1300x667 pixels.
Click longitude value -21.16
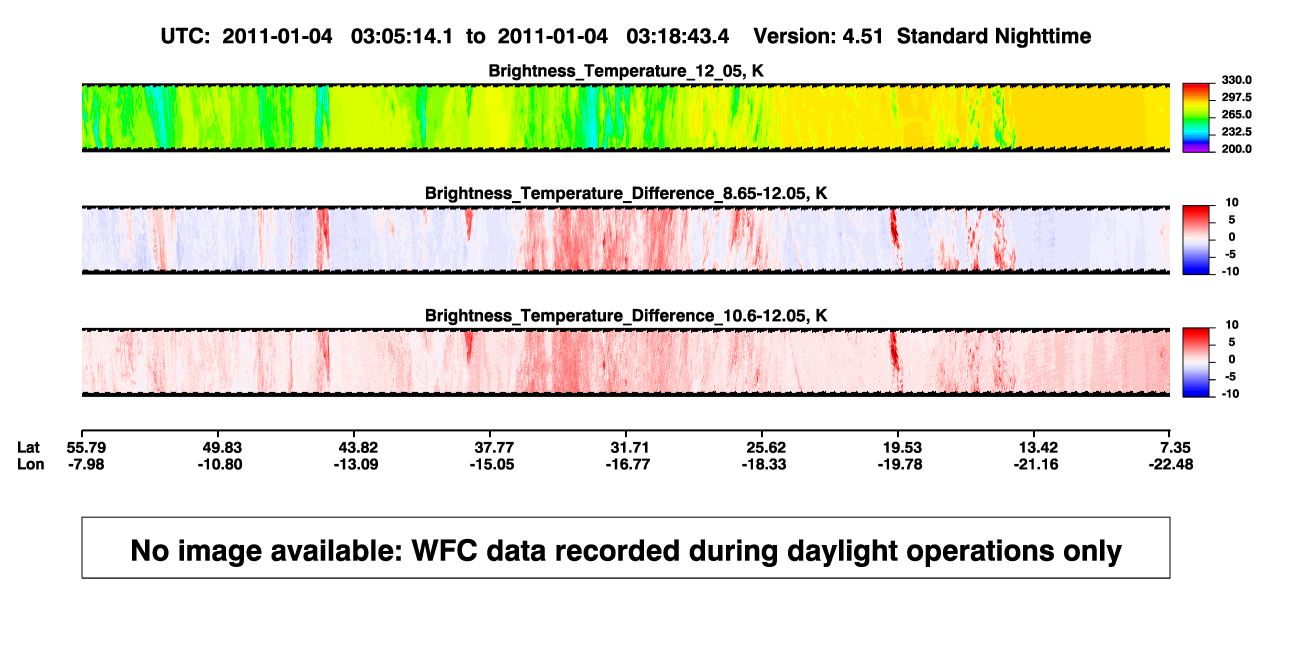tap(1038, 464)
